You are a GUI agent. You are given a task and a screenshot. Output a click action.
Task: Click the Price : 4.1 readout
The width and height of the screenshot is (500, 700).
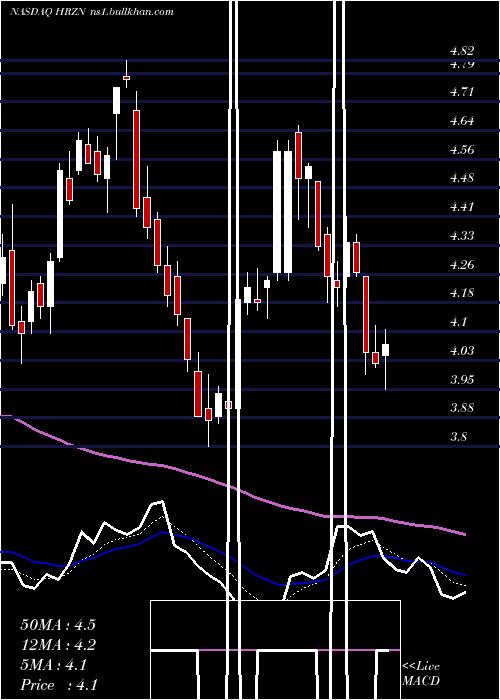click(59, 685)
